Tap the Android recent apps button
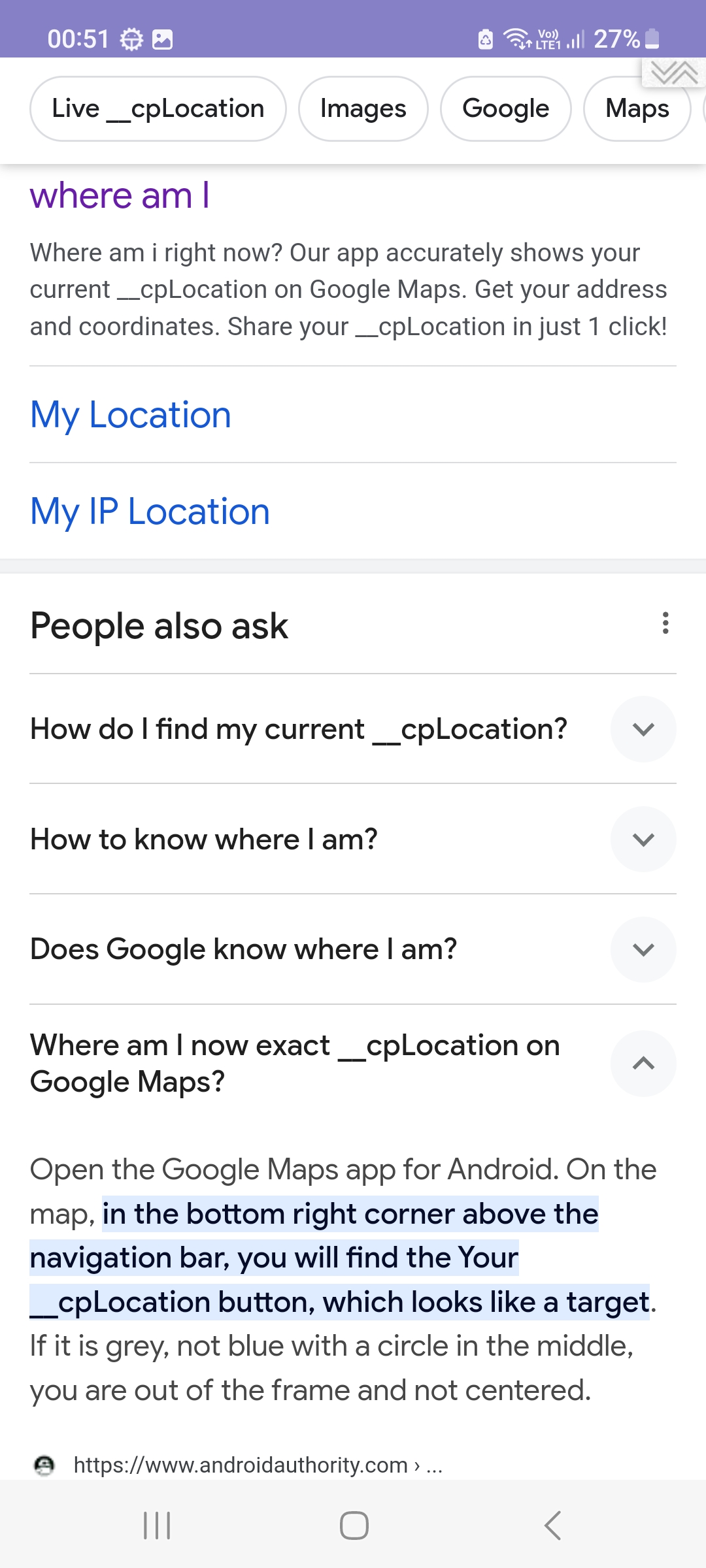The width and height of the screenshot is (706, 1568). 157,1526
